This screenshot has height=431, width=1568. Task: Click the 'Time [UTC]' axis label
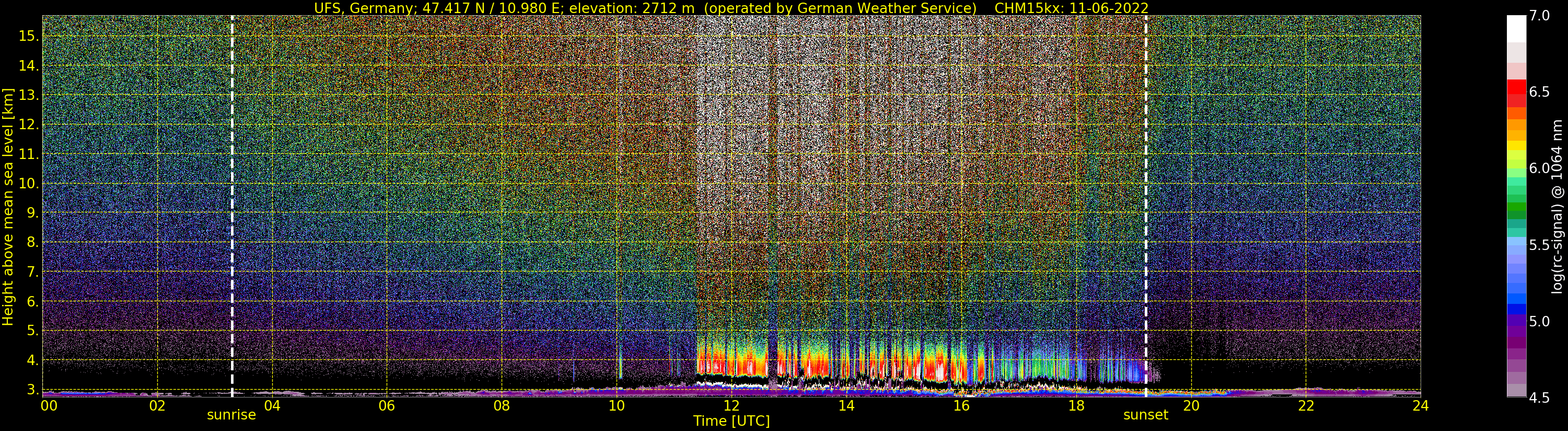point(731,421)
